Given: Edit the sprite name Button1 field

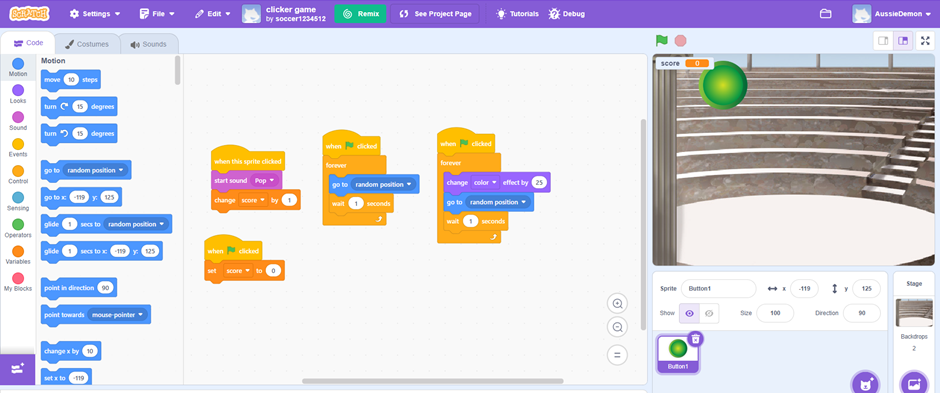Looking at the screenshot, I should click(718, 289).
